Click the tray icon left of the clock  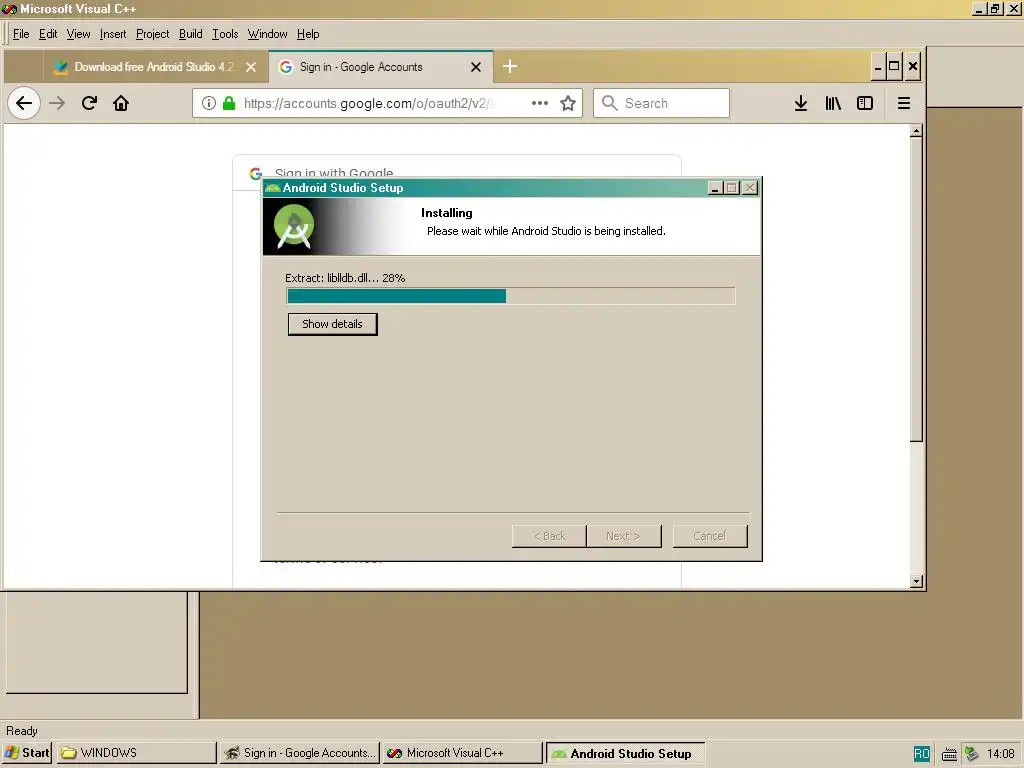tap(972, 754)
